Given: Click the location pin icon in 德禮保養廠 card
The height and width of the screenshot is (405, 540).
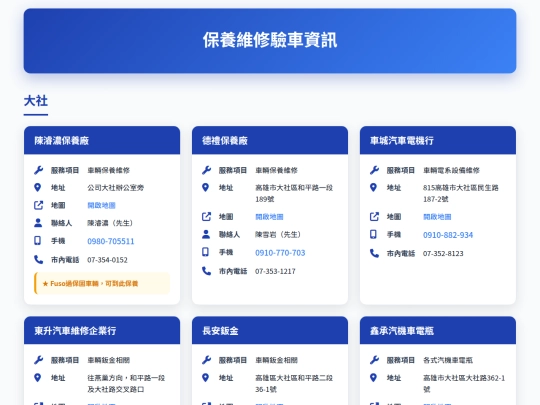Looking at the screenshot, I should click(206, 187).
